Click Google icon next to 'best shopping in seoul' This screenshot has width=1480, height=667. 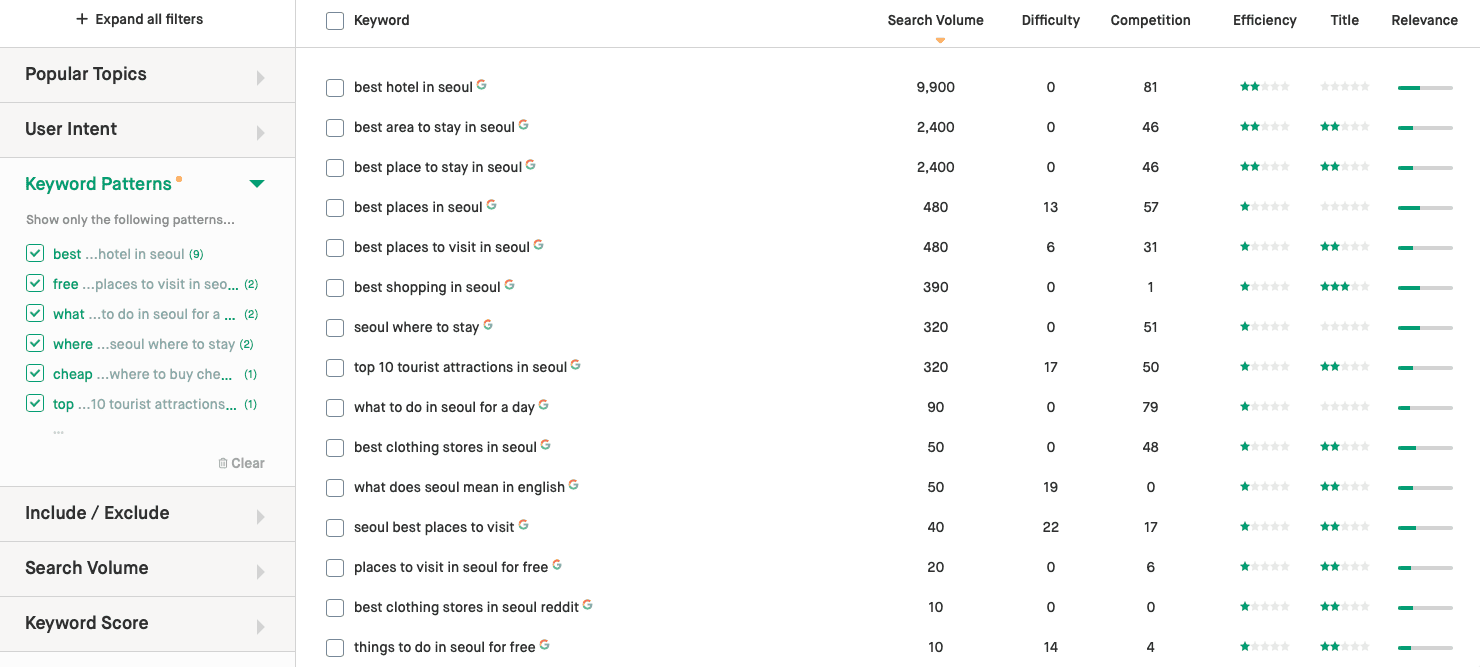coord(509,285)
